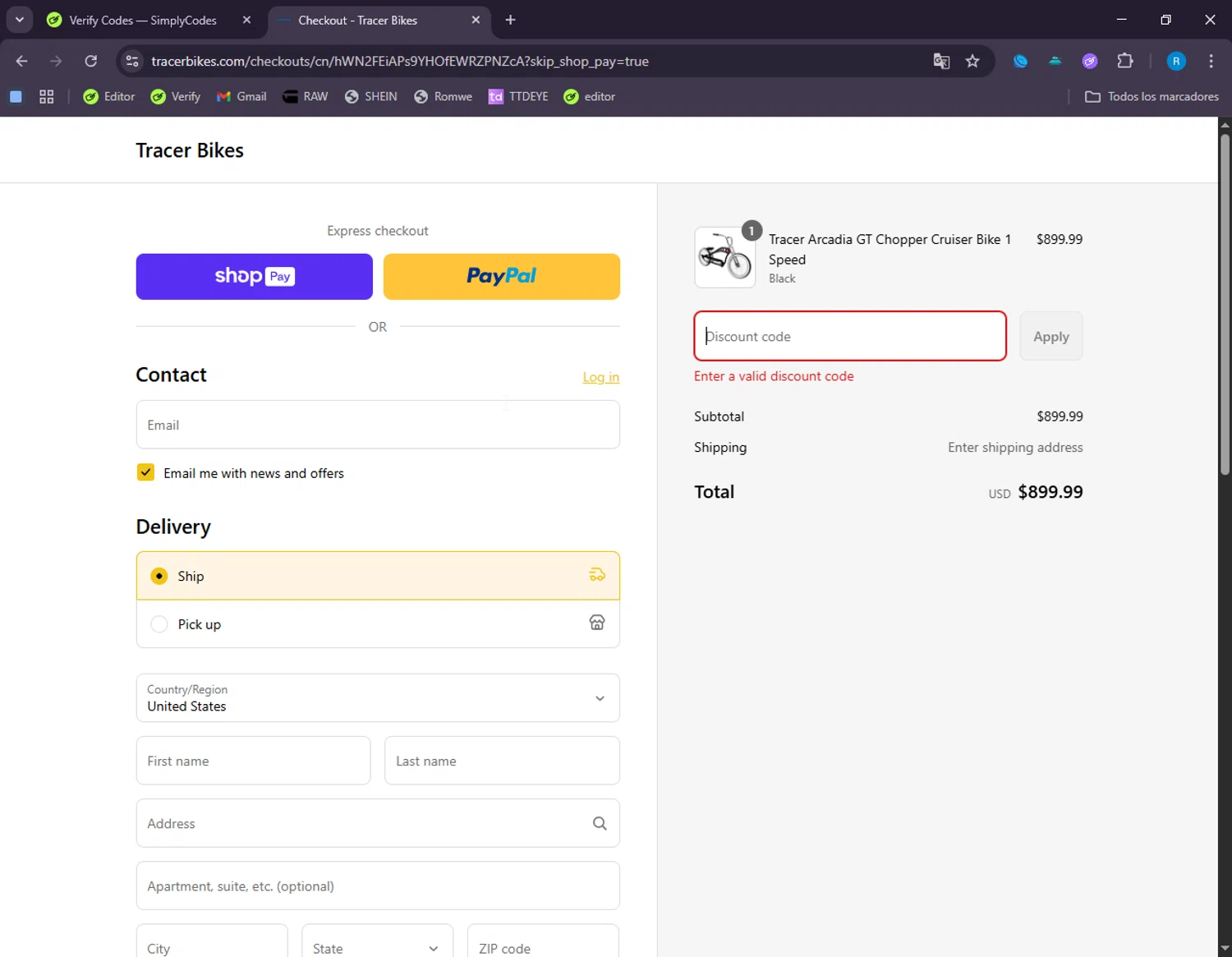Click the delivery truck icon

pyautogui.click(x=597, y=575)
